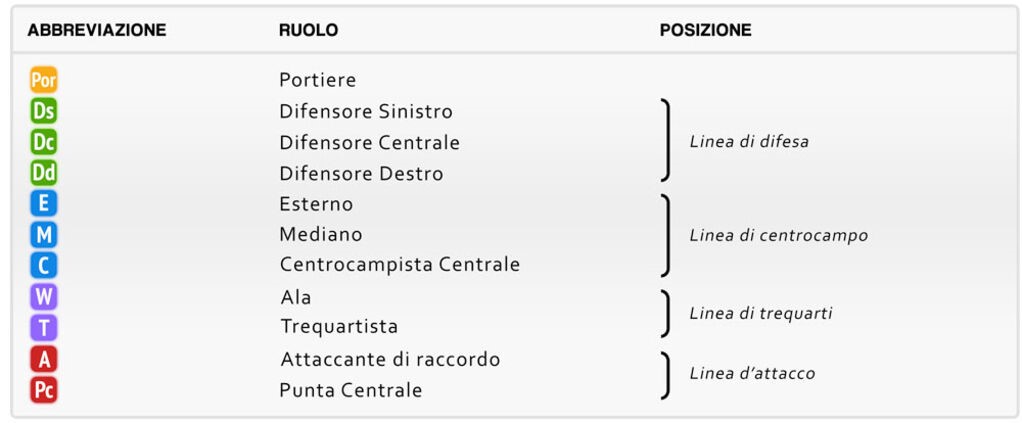Viewport: 1022px width, 423px height.
Task: Click the red Pc striker badge
Action: pyautogui.click(x=44, y=390)
